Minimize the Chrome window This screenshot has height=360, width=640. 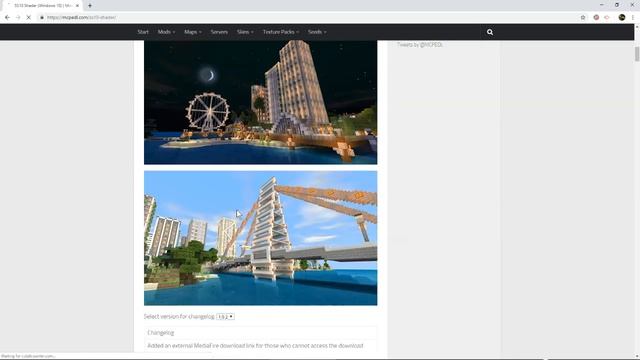pyautogui.click(x=602, y=5)
